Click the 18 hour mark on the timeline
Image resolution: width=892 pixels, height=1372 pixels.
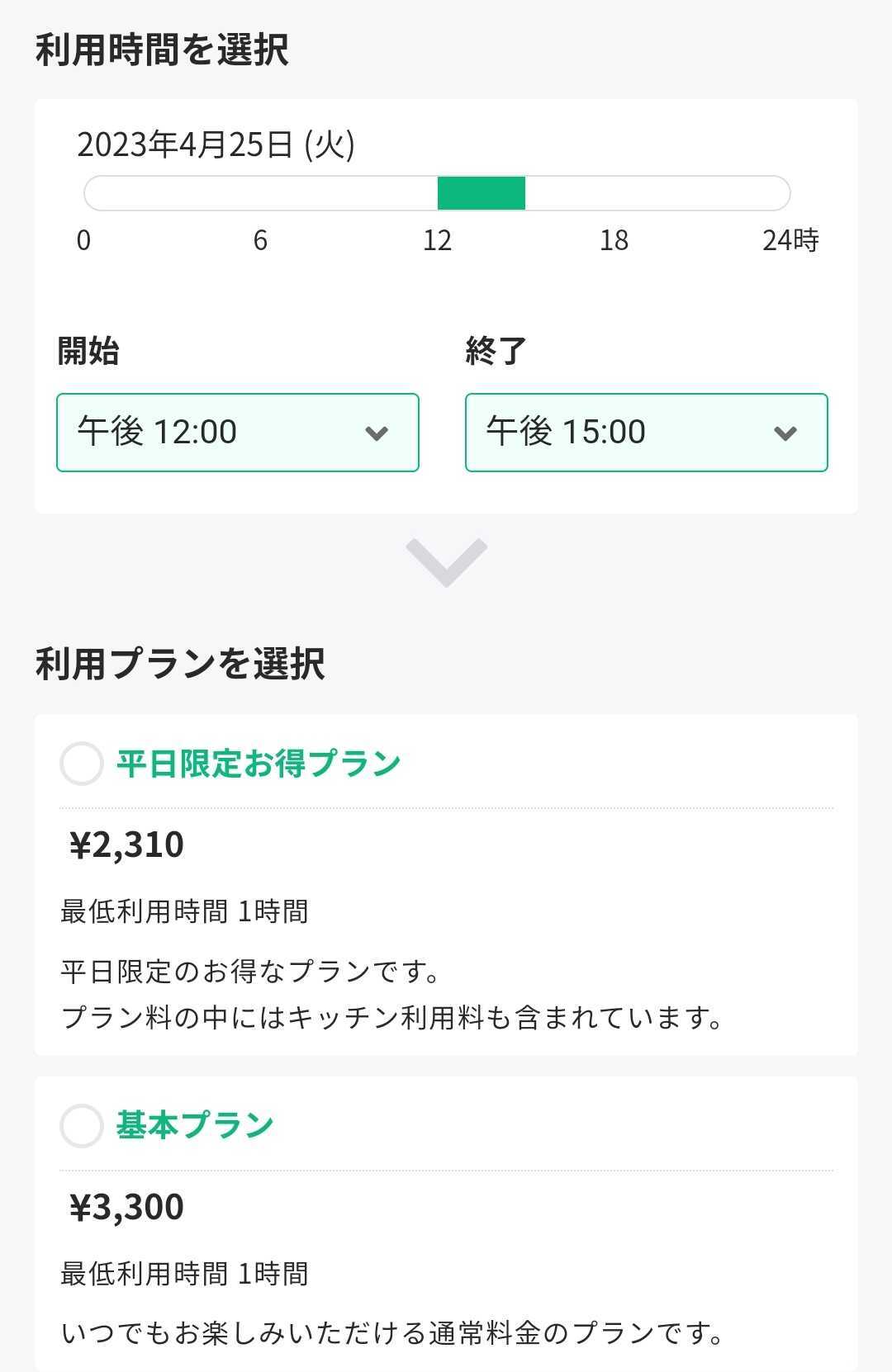pyautogui.click(x=614, y=240)
